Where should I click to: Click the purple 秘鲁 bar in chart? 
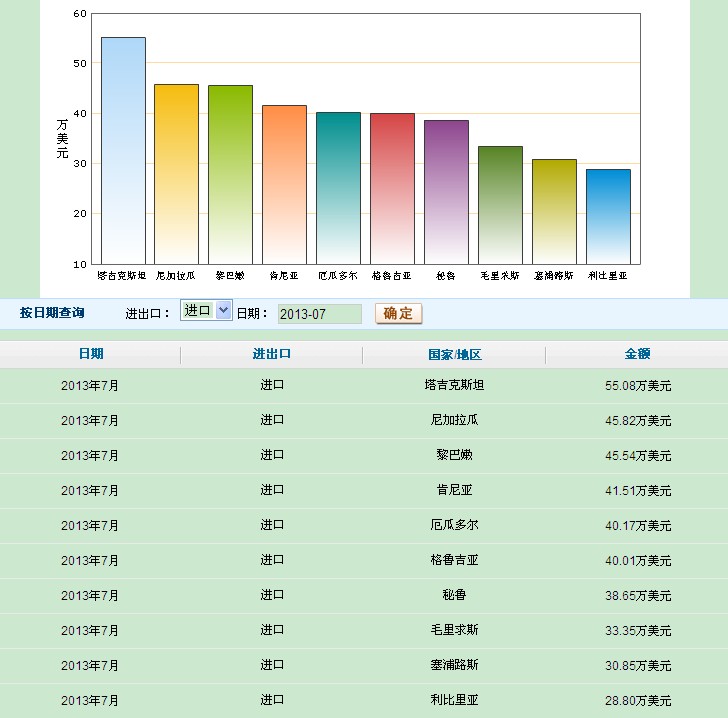click(446, 192)
